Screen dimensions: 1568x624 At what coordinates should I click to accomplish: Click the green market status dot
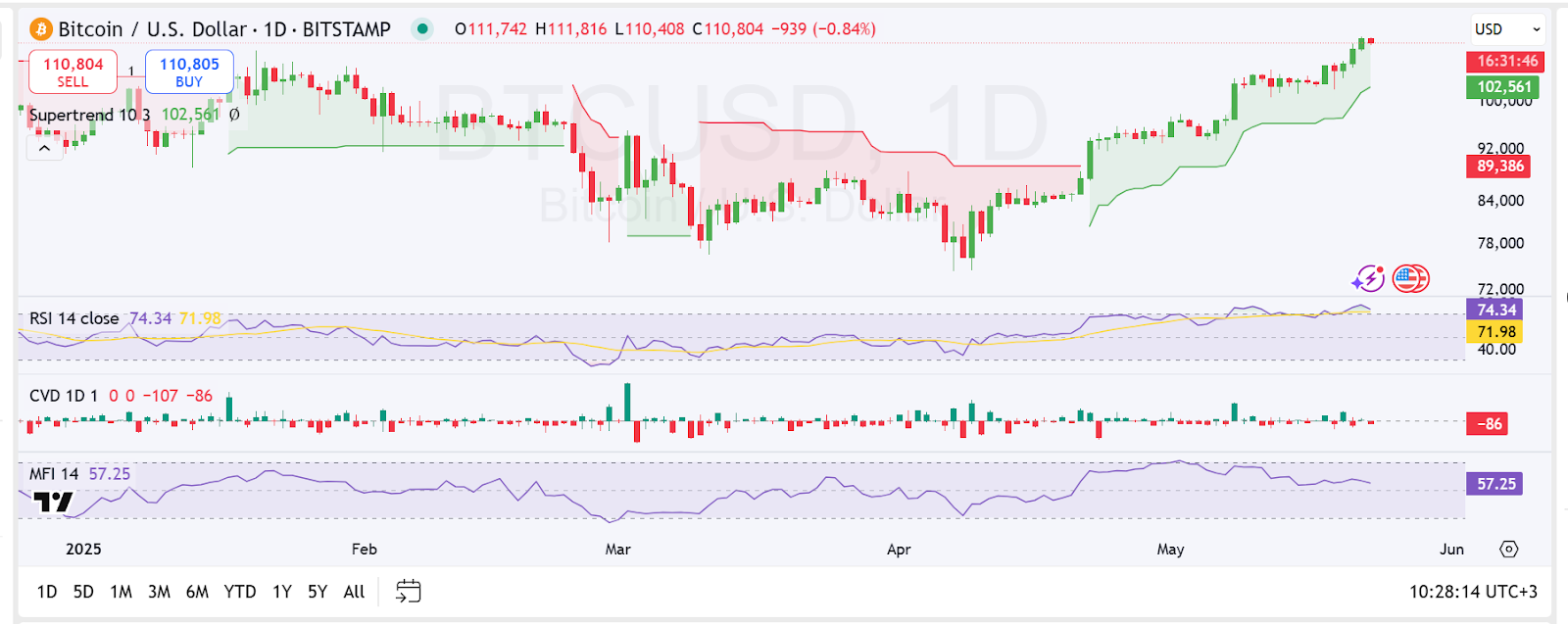click(x=422, y=28)
